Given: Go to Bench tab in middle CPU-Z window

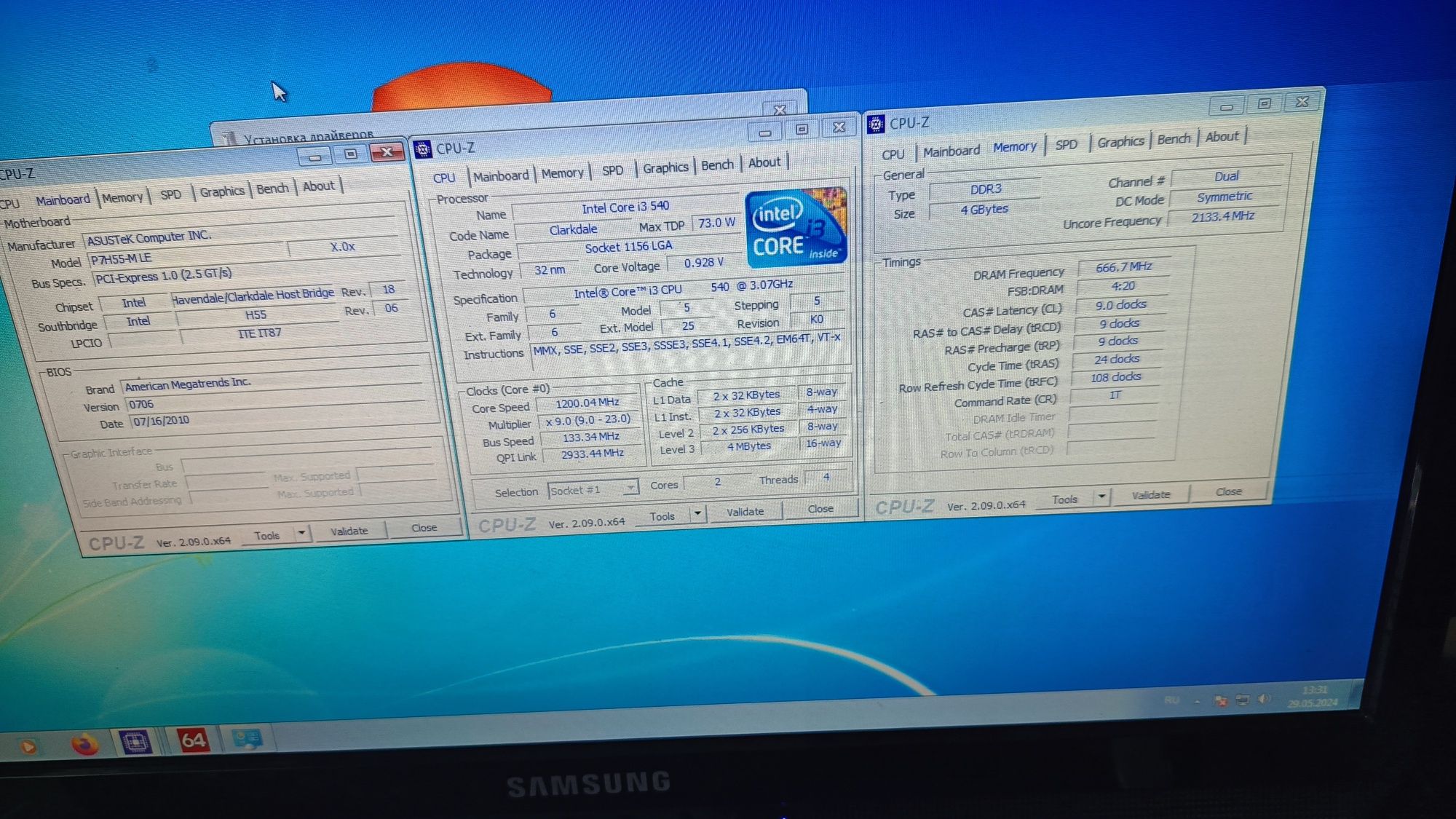Looking at the screenshot, I should [x=717, y=165].
